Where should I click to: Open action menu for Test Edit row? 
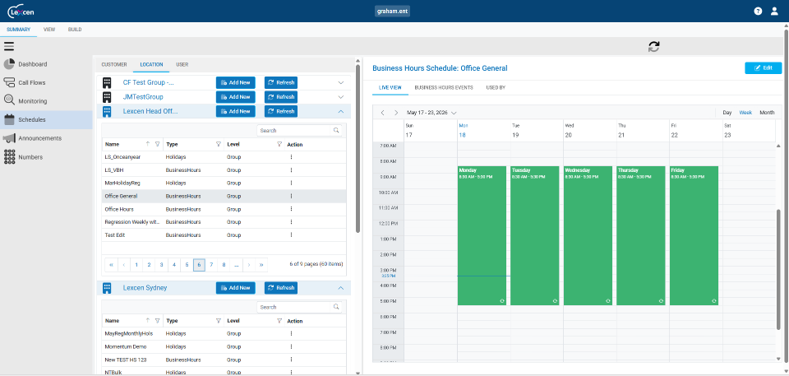click(291, 235)
